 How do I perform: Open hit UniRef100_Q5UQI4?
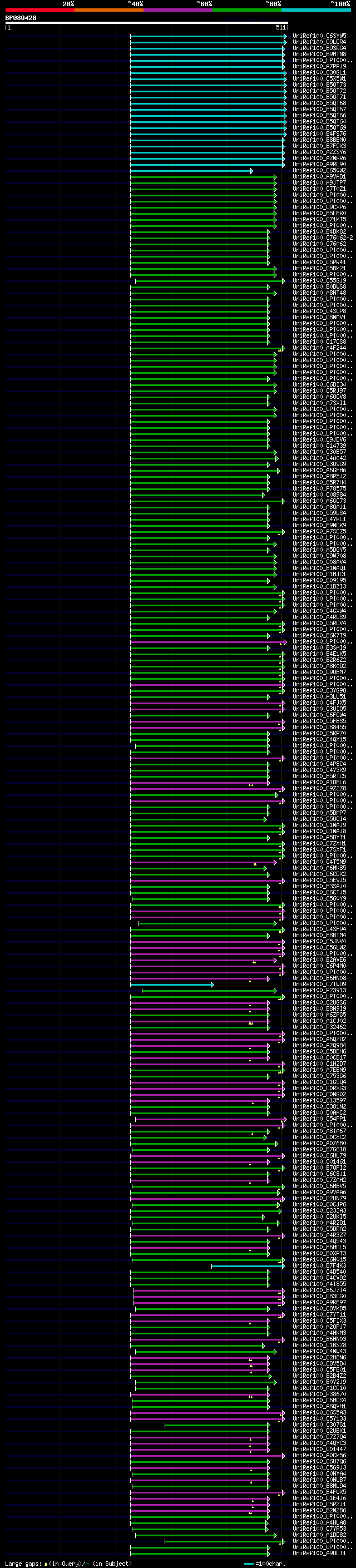[x=319, y=819]
